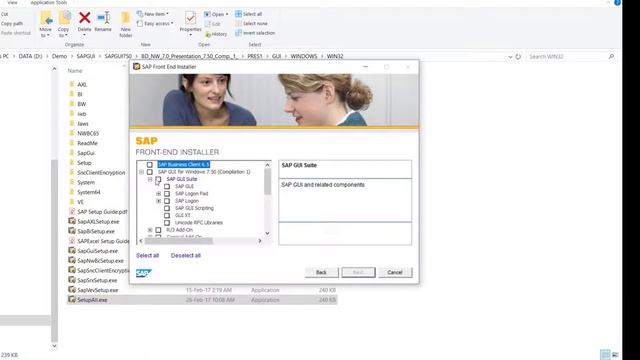
Task: Select the SapGuiSetup.exe file icon
Action: (x=72, y=251)
